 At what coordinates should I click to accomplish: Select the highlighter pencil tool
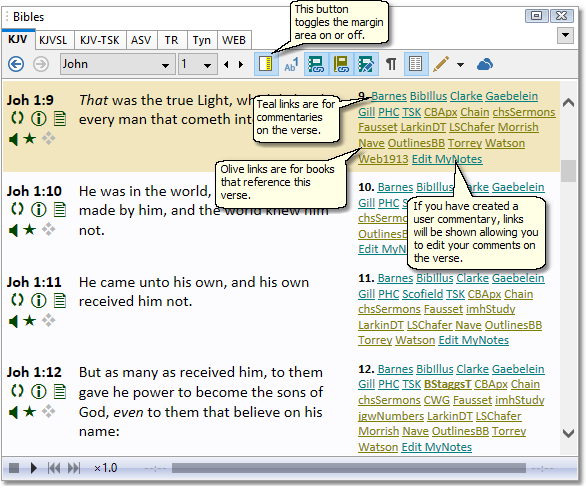pos(441,64)
